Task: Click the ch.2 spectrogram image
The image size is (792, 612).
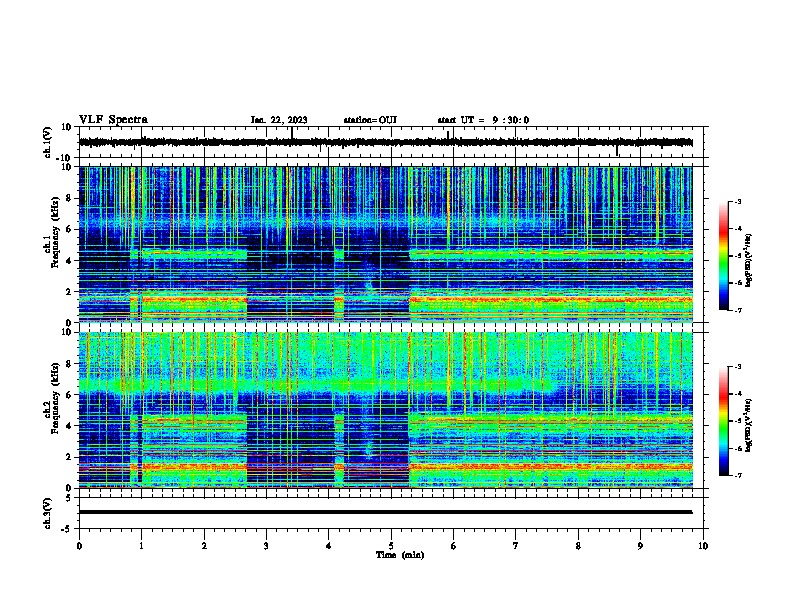Action: click(385, 410)
